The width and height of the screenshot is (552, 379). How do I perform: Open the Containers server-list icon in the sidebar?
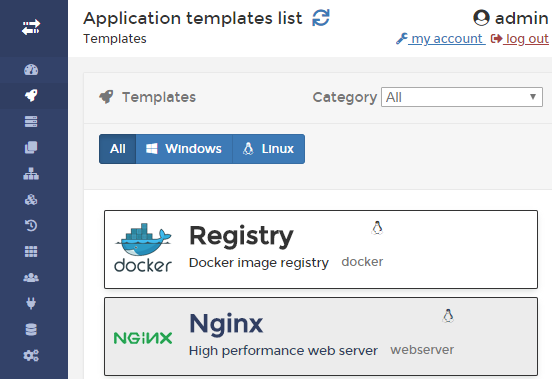[x=31, y=121]
